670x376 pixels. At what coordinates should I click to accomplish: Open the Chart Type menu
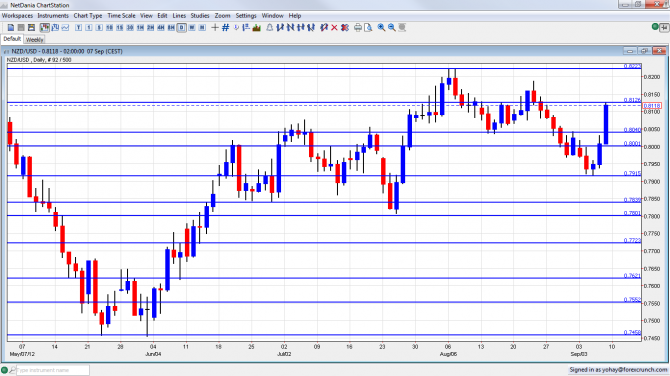coord(88,16)
